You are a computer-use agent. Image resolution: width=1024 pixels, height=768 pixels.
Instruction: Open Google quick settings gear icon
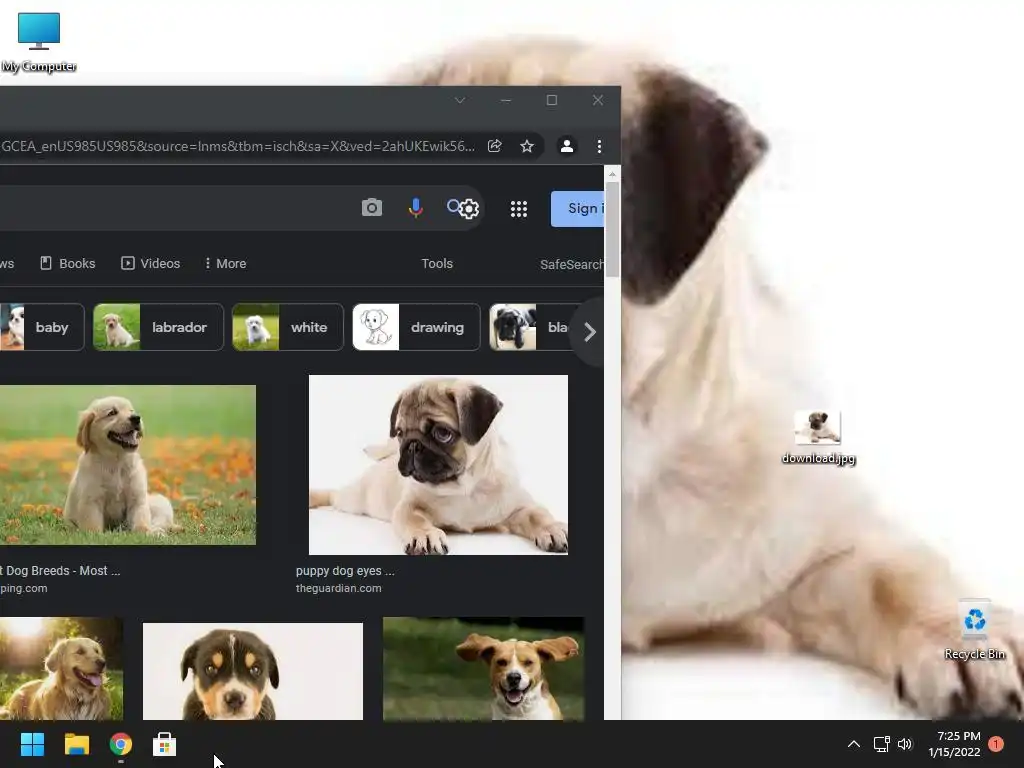470,210
